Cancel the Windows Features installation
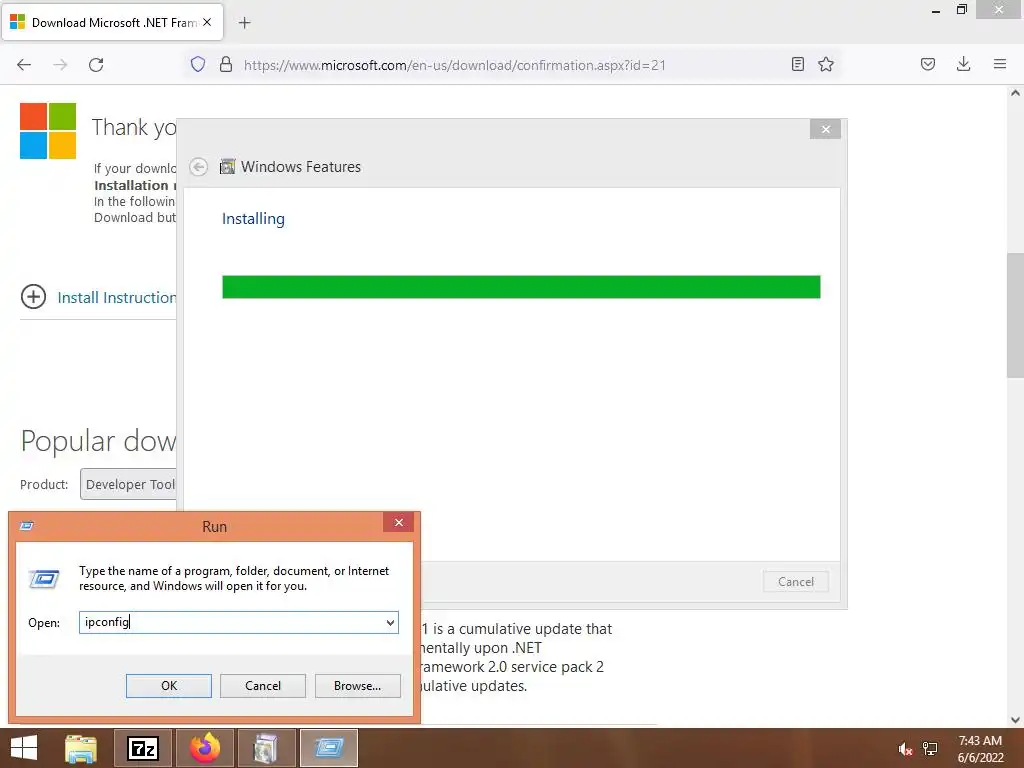Viewport: 1024px width, 768px height. click(795, 582)
